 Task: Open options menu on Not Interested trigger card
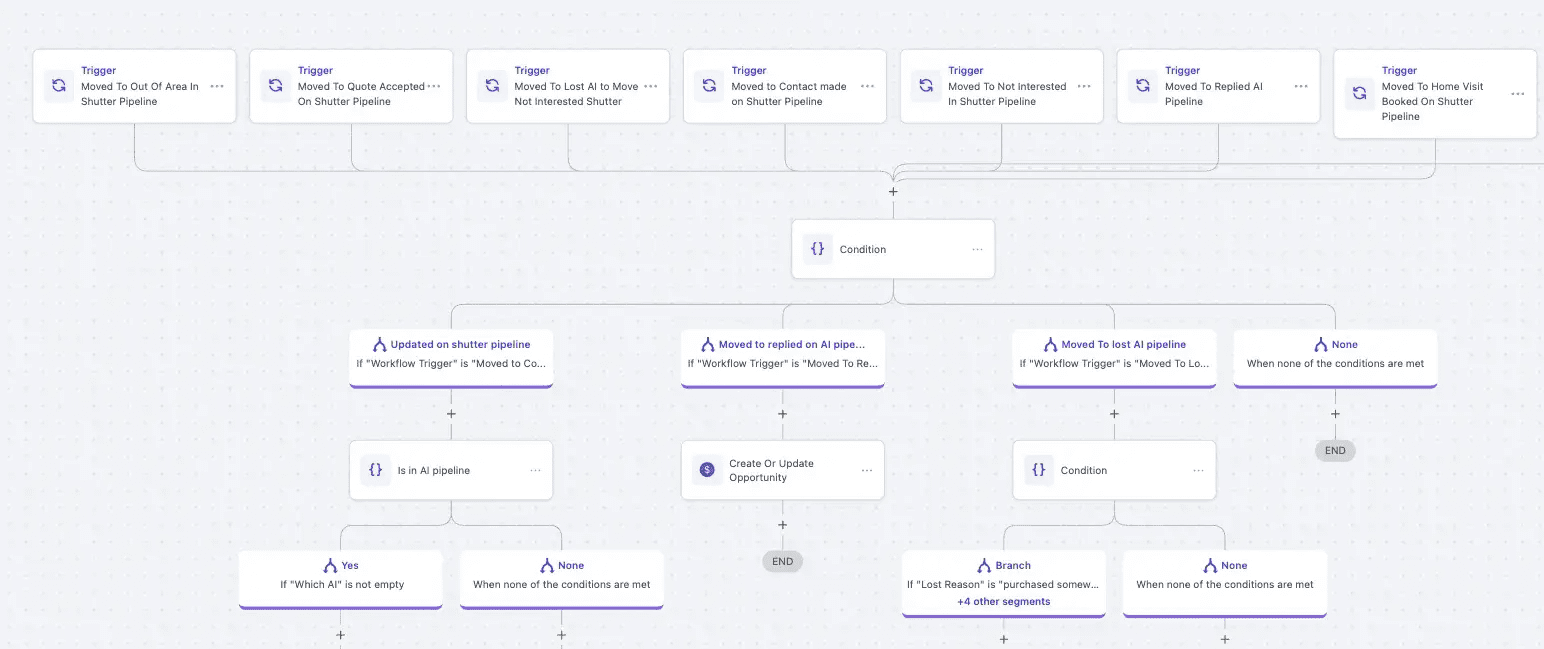point(1084,86)
